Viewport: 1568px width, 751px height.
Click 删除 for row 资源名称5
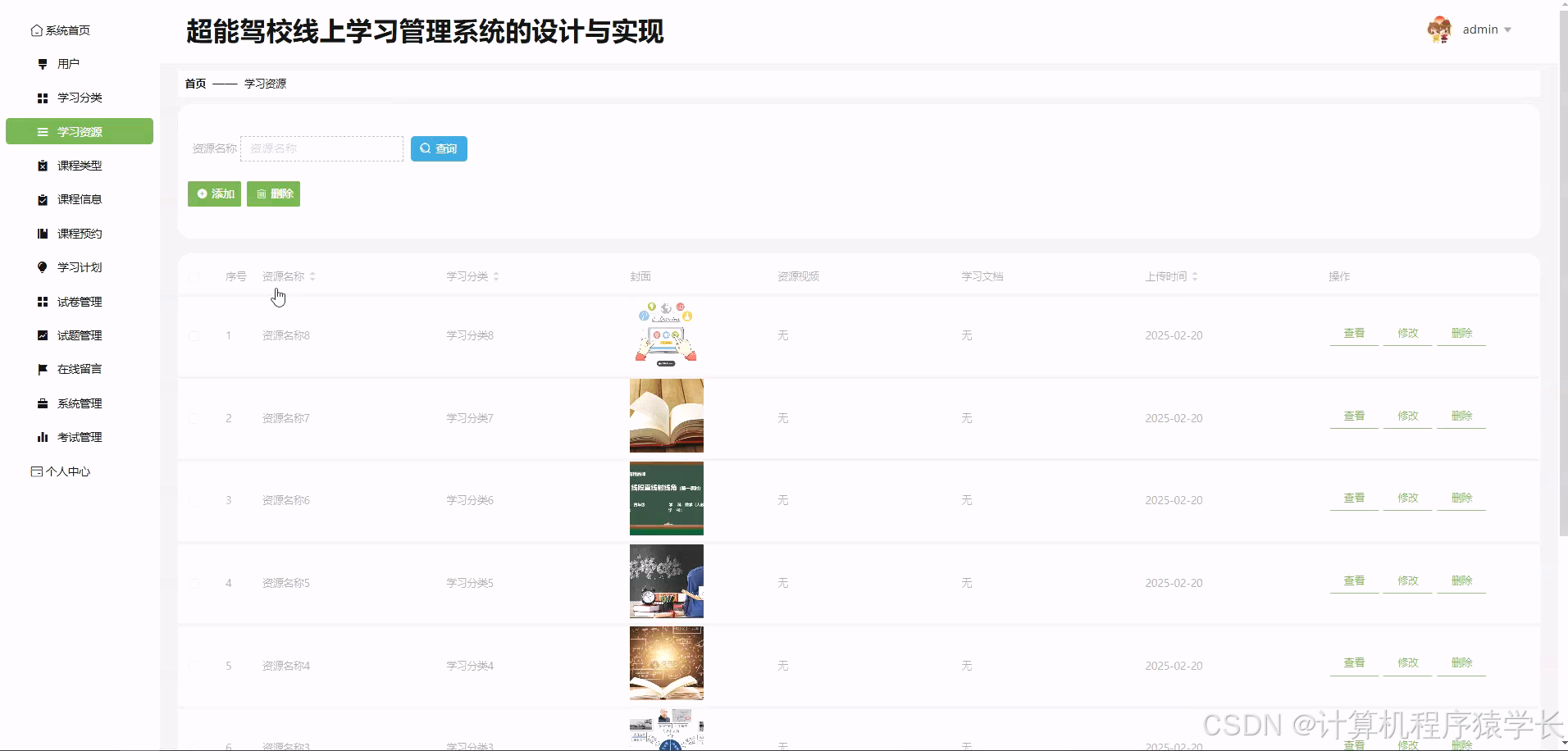[1461, 580]
